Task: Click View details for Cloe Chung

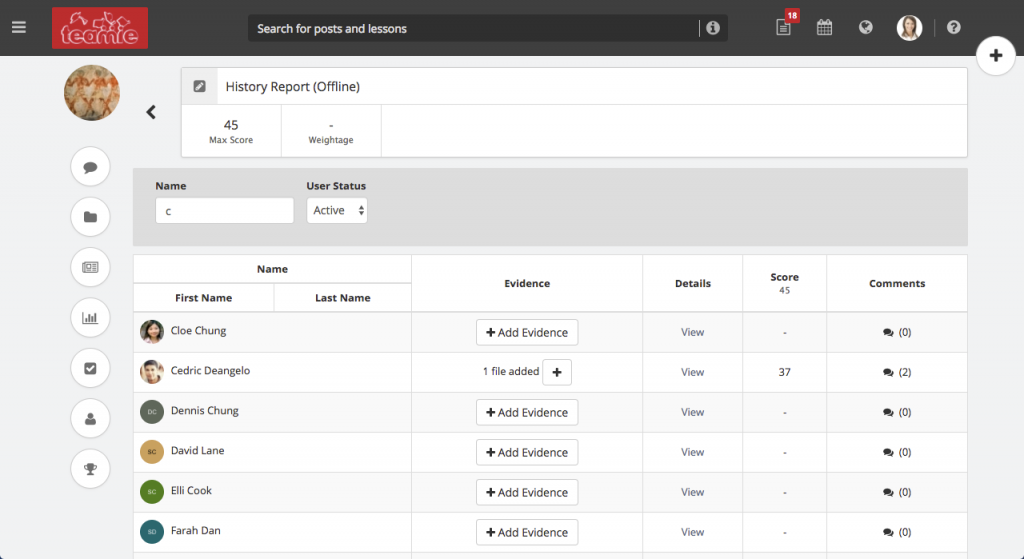Action: (692, 332)
